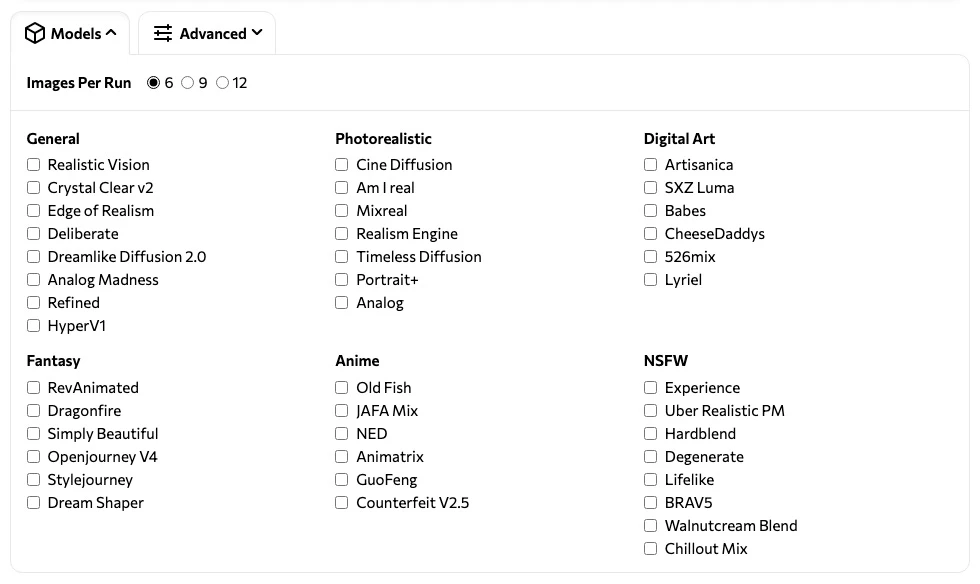Enable the Realistic Vision model
This screenshot has width=980, height=584.
[34, 165]
